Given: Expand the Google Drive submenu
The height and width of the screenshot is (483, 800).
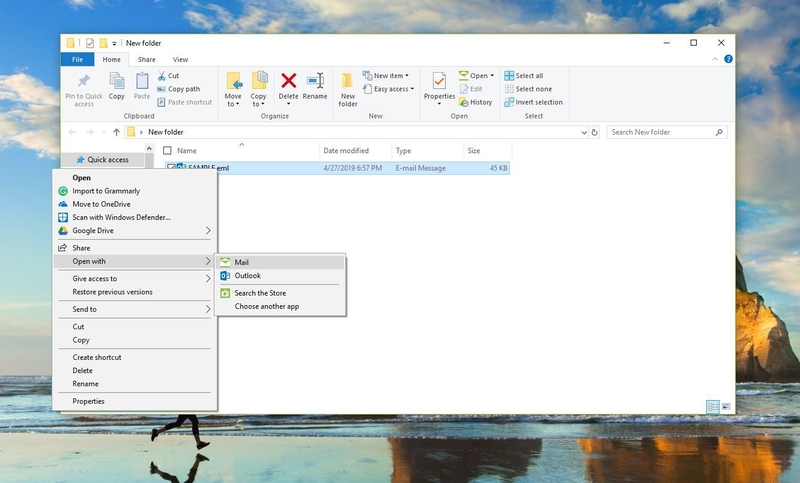Looking at the screenshot, I should pos(134,231).
